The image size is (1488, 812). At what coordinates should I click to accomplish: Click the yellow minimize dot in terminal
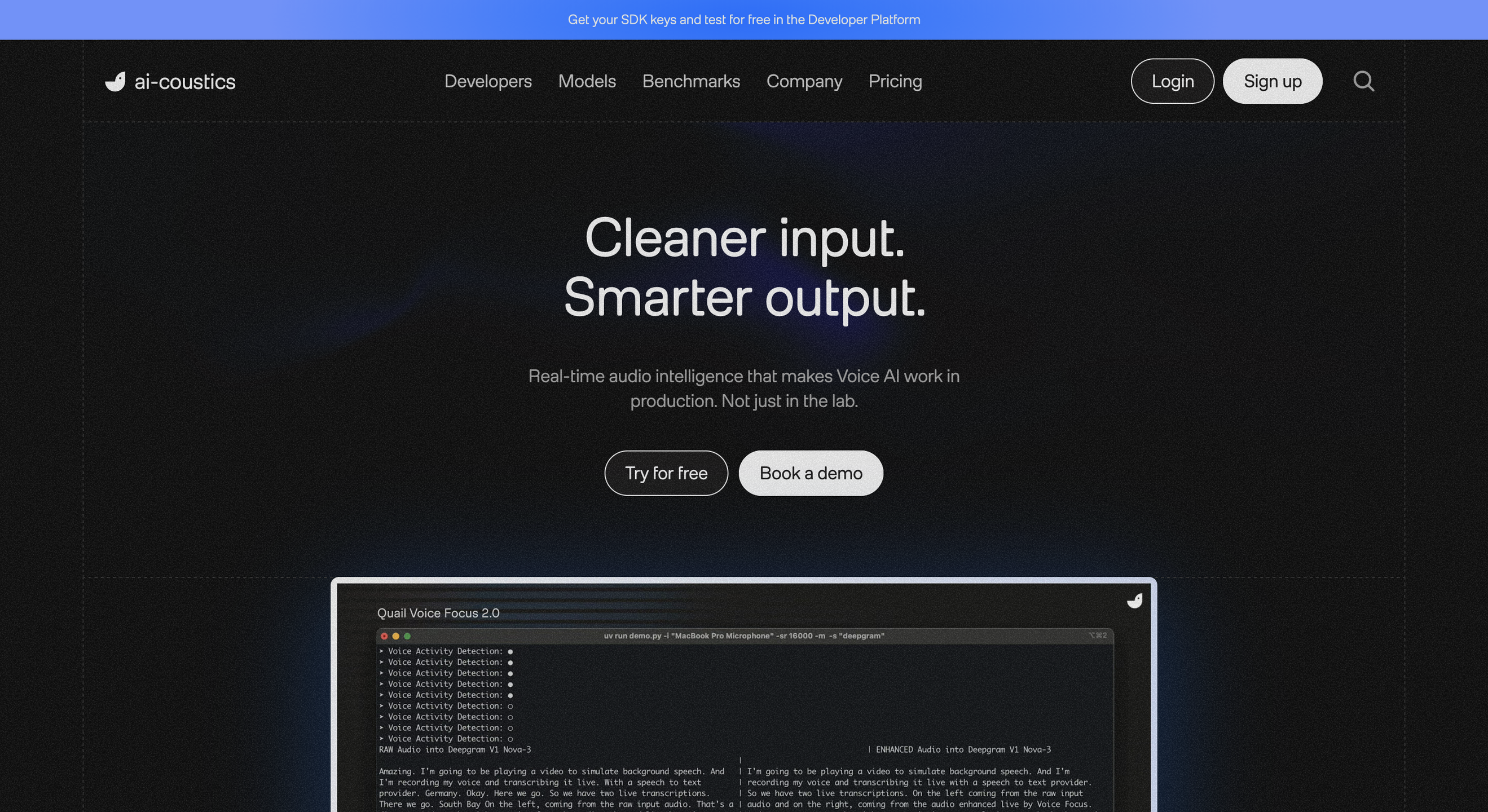[395, 636]
